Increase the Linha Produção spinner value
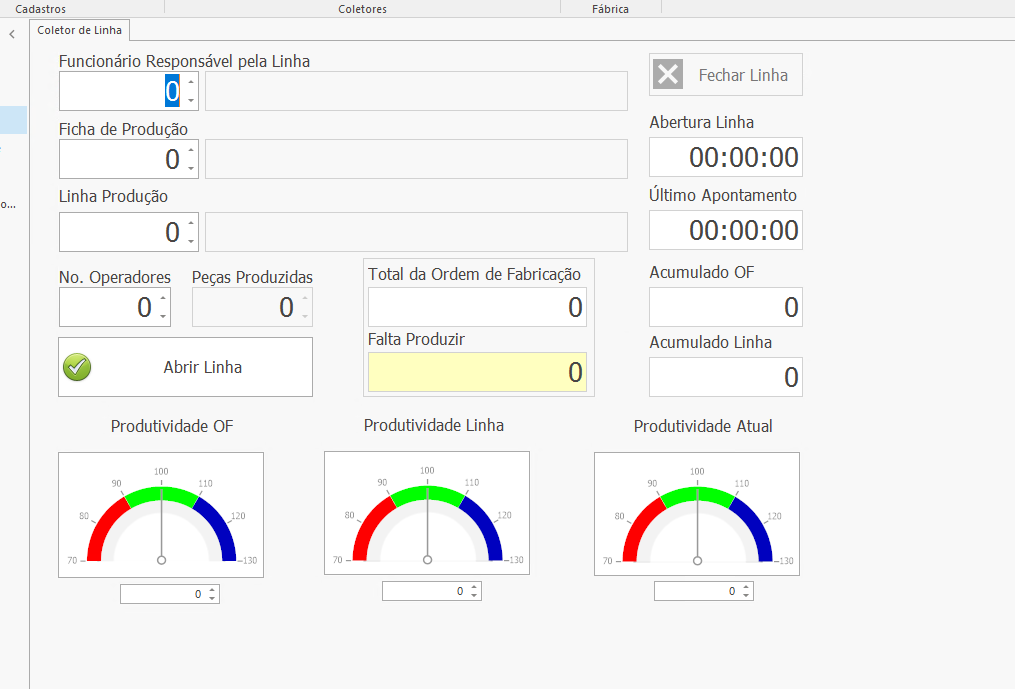 (x=191, y=224)
